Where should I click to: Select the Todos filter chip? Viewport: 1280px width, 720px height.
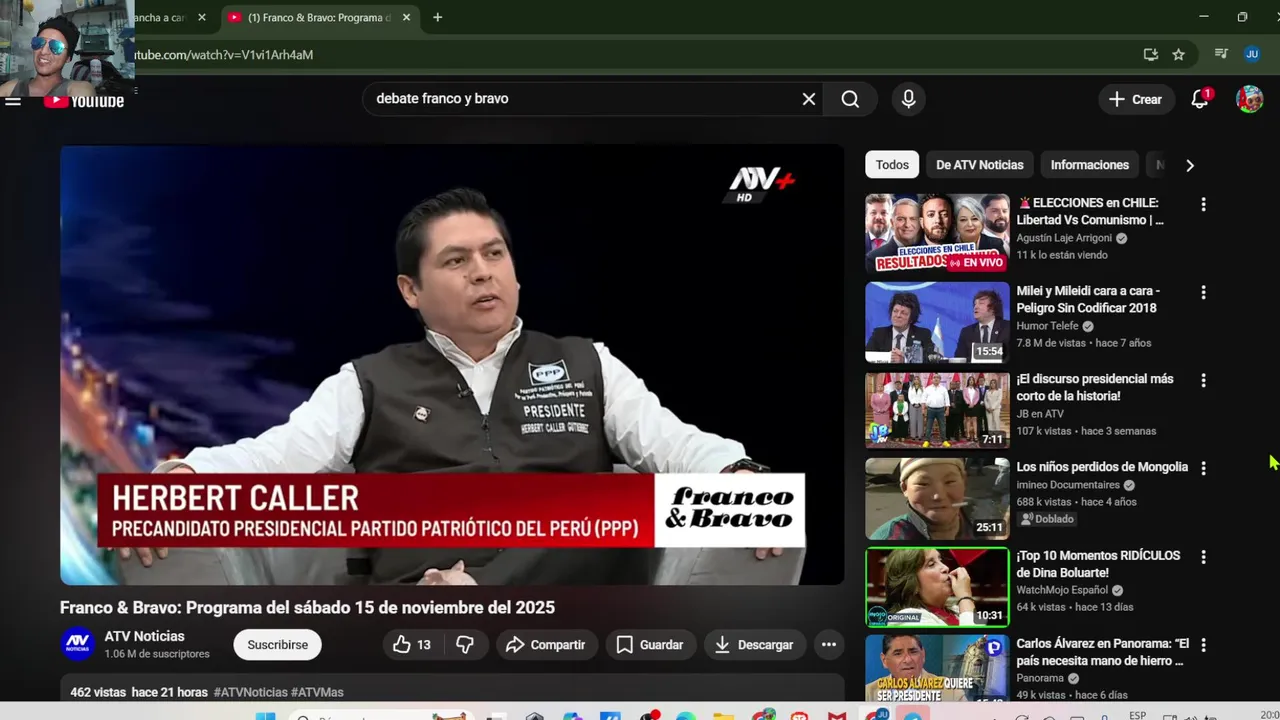point(892,165)
